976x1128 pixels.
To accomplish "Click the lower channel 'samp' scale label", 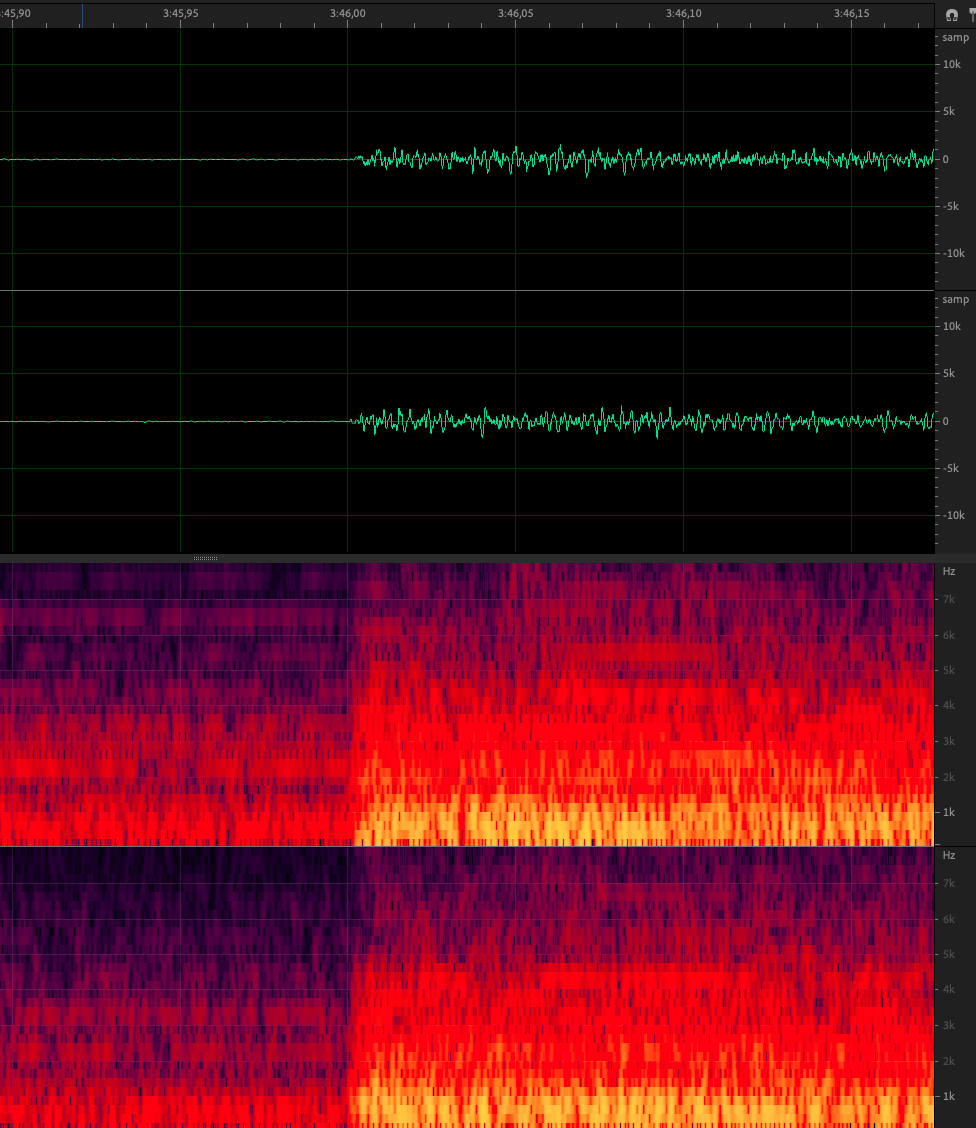I will pos(955,300).
